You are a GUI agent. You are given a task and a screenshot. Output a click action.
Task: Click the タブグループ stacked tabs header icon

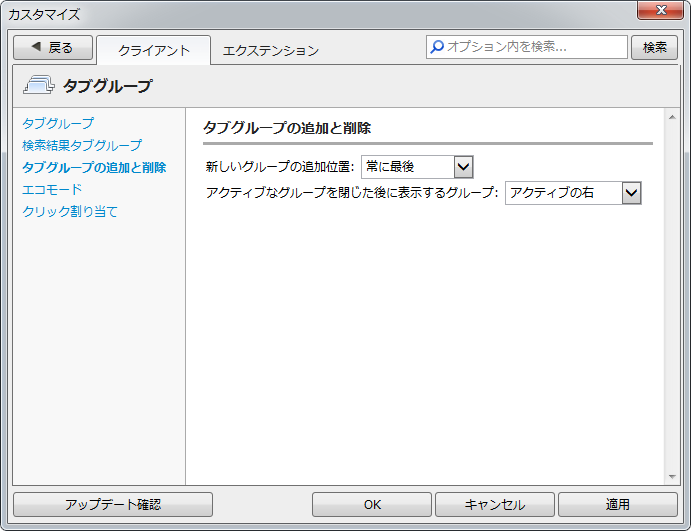(x=39, y=85)
